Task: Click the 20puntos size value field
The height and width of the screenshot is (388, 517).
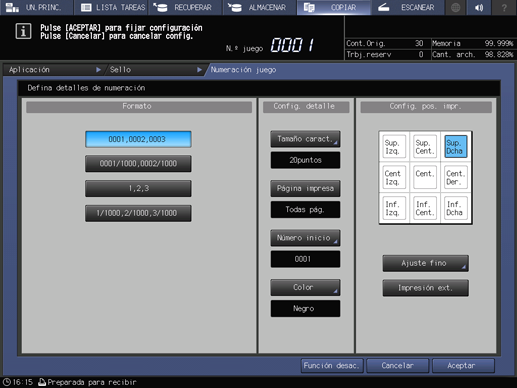Action: point(305,160)
